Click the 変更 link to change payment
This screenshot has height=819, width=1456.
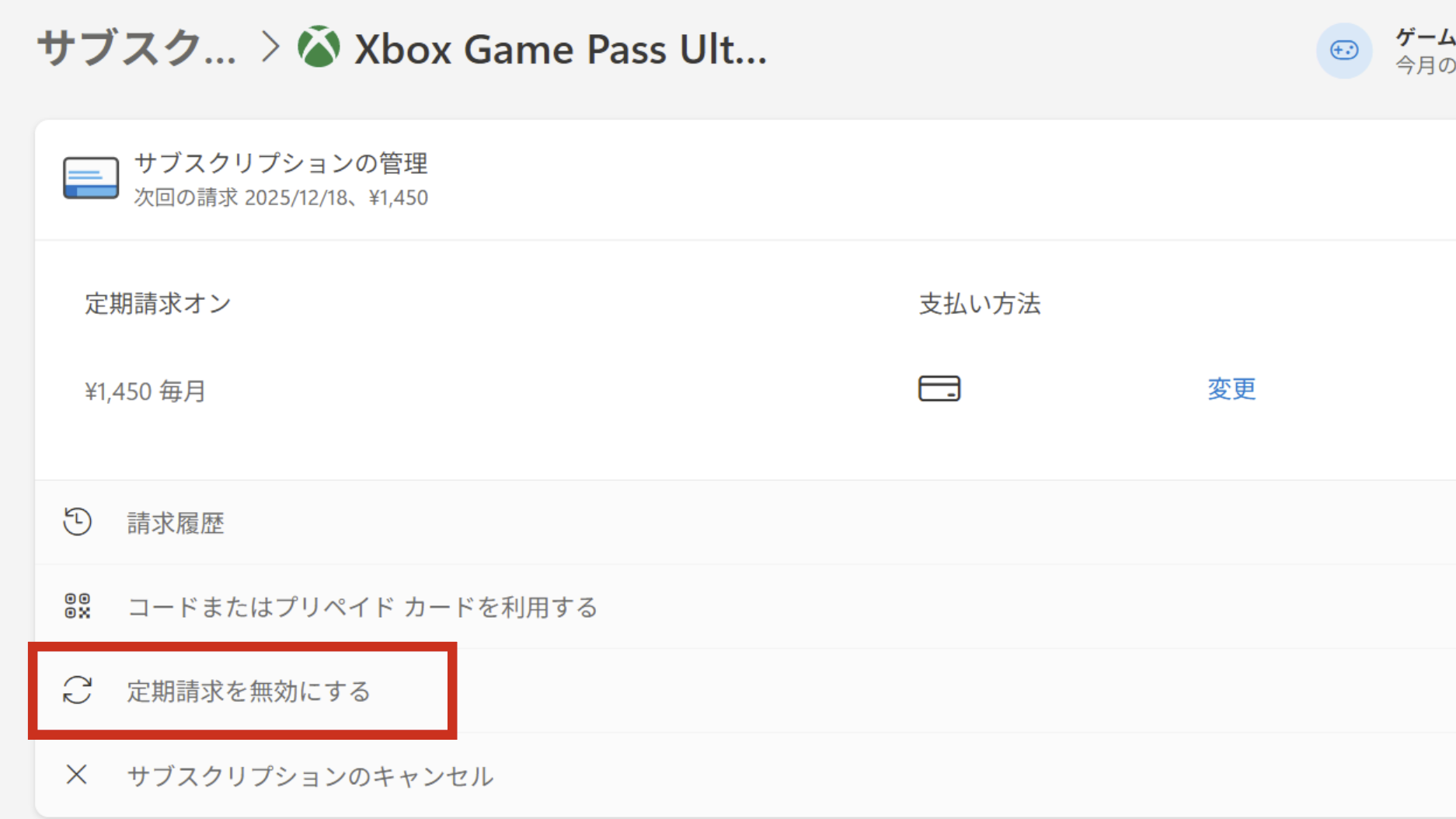[1231, 389]
